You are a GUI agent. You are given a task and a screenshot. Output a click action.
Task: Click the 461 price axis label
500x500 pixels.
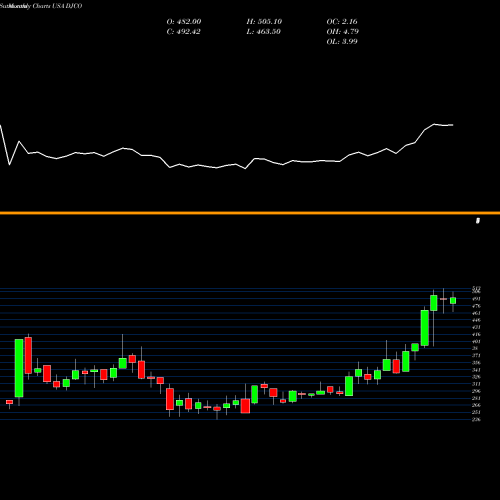[x=476, y=313]
